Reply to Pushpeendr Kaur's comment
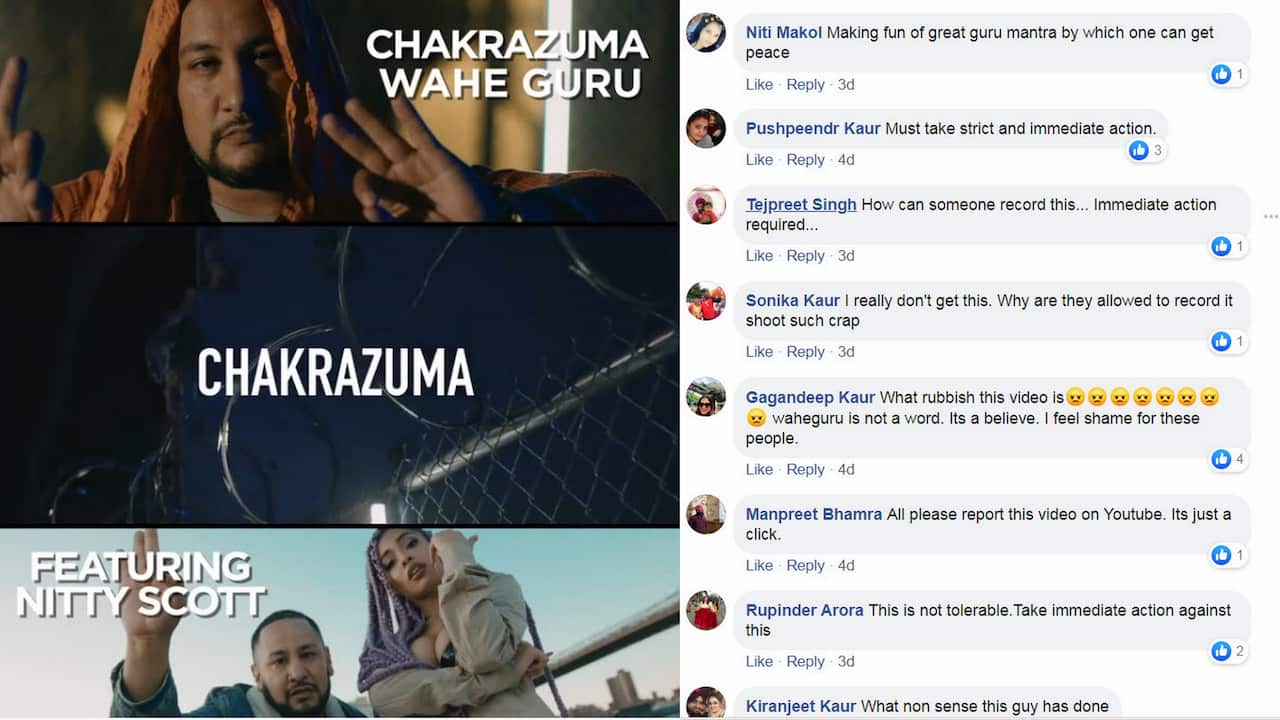The image size is (1280, 720). (x=805, y=159)
